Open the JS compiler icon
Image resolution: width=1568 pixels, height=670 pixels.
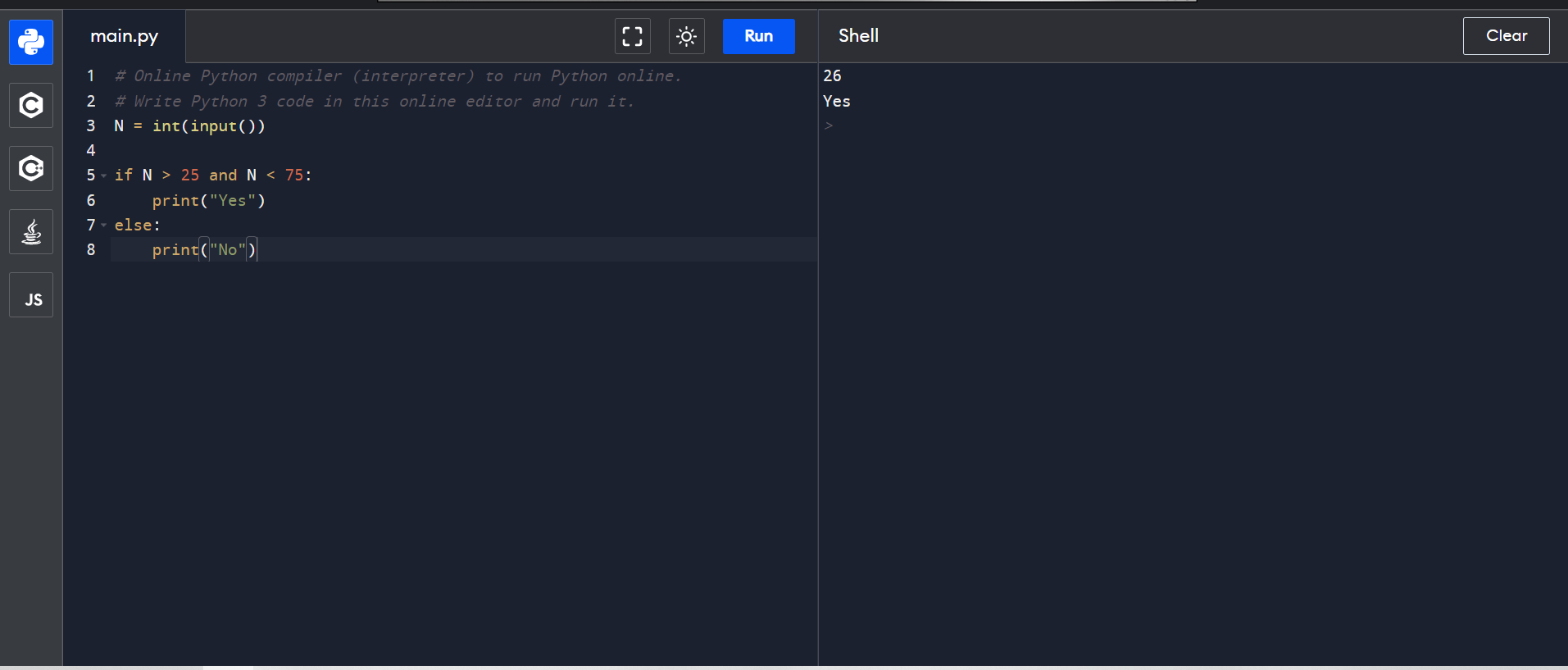pyautogui.click(x=31, y=296)
